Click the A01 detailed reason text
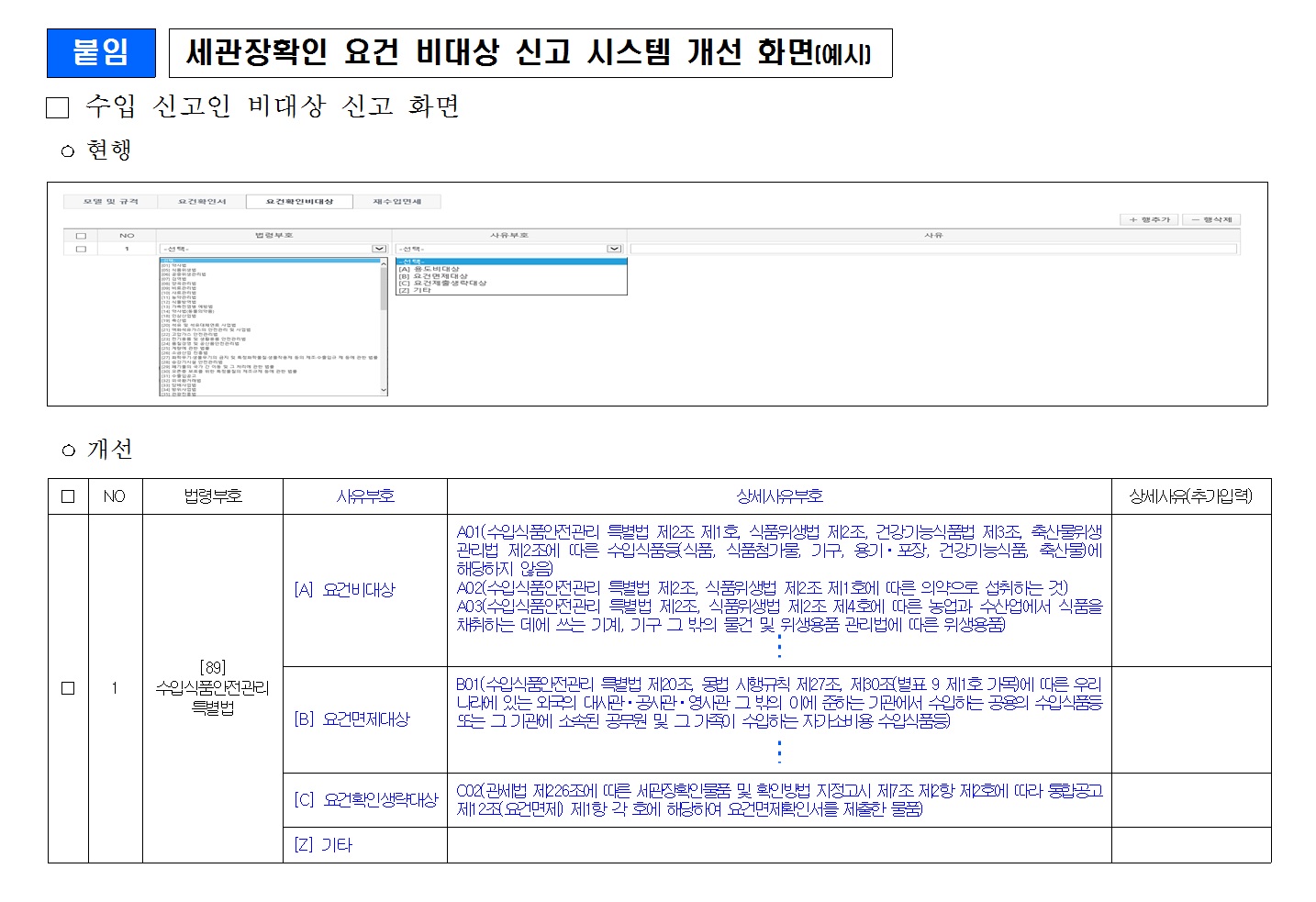 point(779,550)
